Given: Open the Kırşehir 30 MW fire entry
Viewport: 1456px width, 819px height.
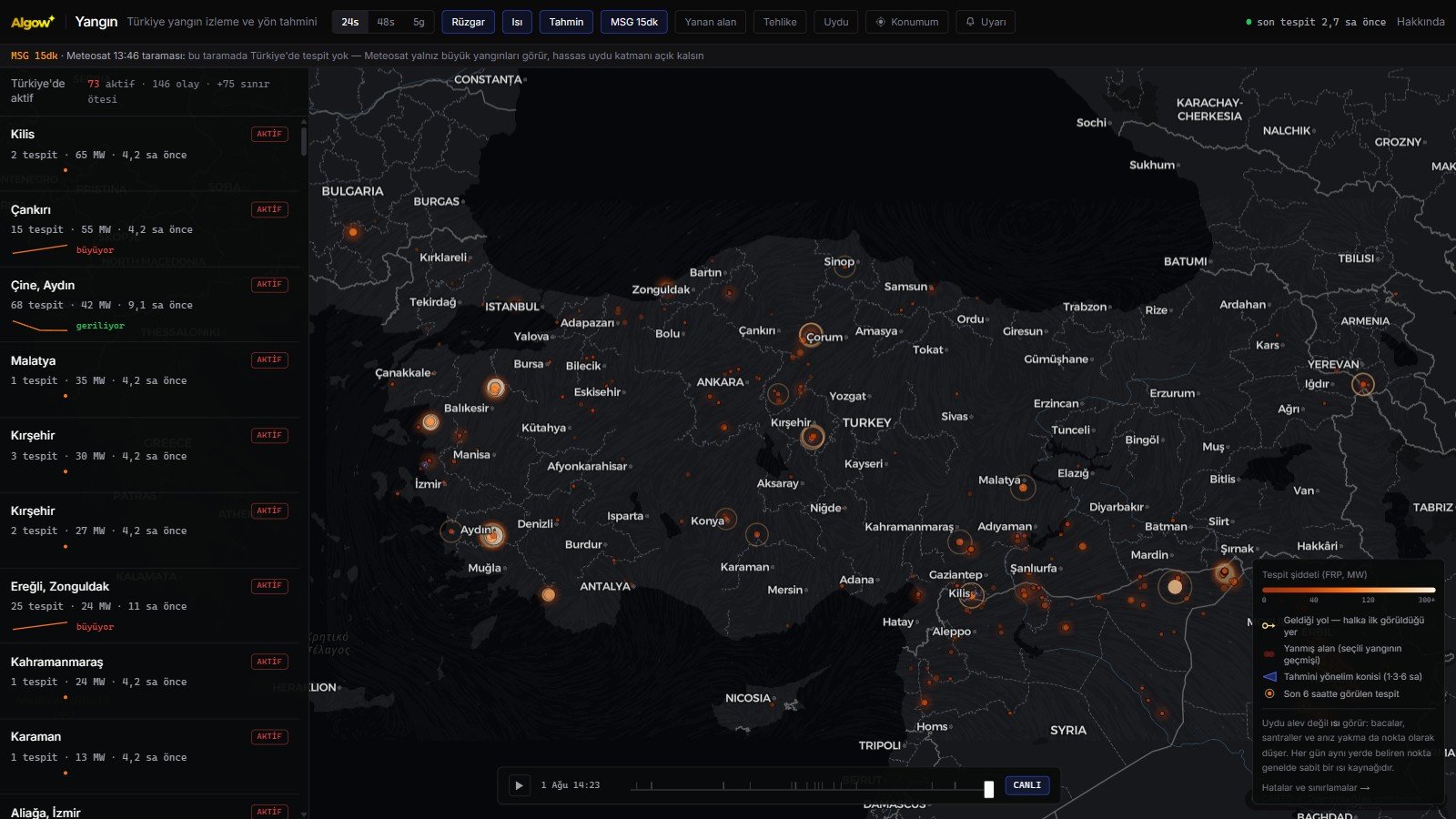Looking at the screenshot, I should (149, 455).
